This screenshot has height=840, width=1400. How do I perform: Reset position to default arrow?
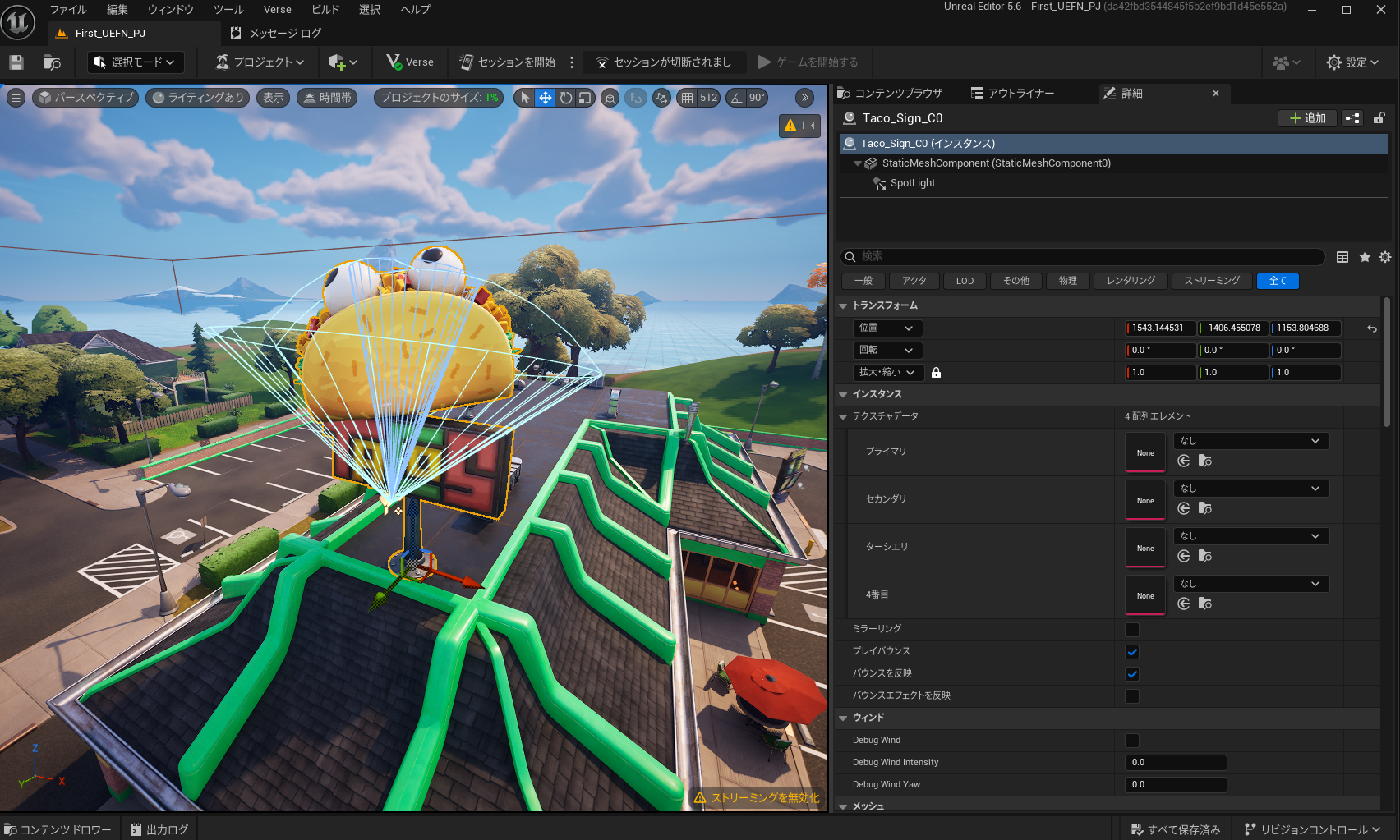click(1372, 328)
